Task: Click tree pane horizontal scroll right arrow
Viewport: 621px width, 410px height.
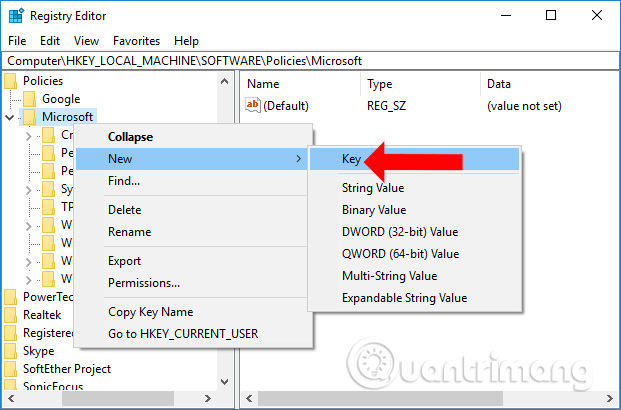Action: click(x=208, y=399)
